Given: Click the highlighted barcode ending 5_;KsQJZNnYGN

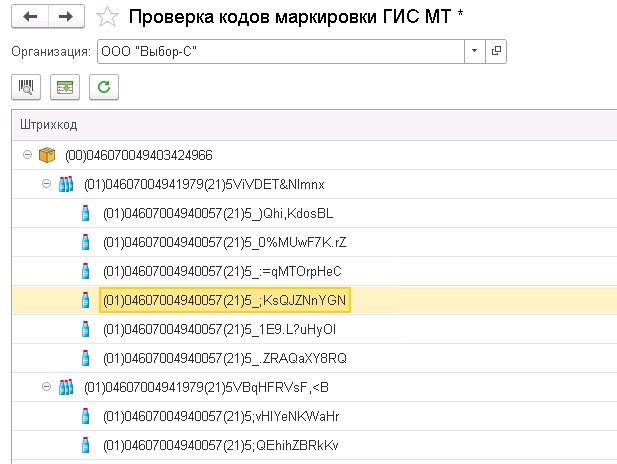Looking at the screenshot, I should [225, 300].
